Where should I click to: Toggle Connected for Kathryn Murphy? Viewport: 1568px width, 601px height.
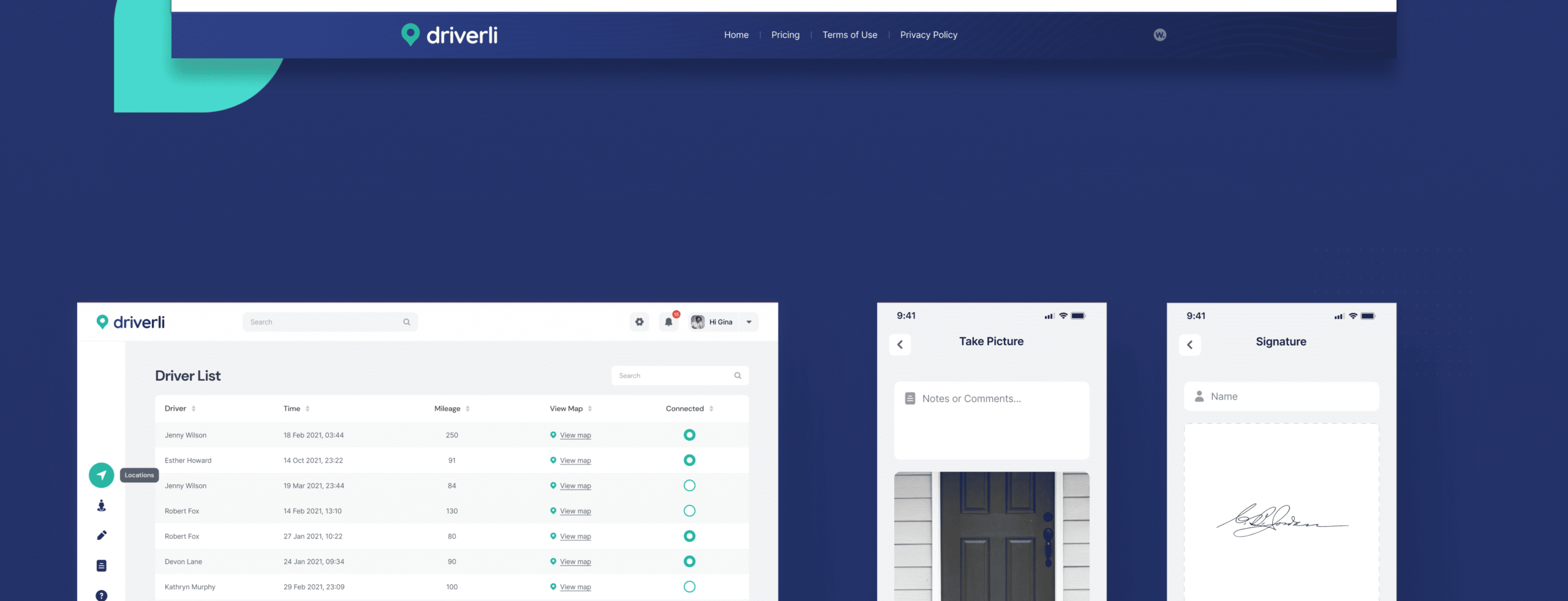pos(690,587)
